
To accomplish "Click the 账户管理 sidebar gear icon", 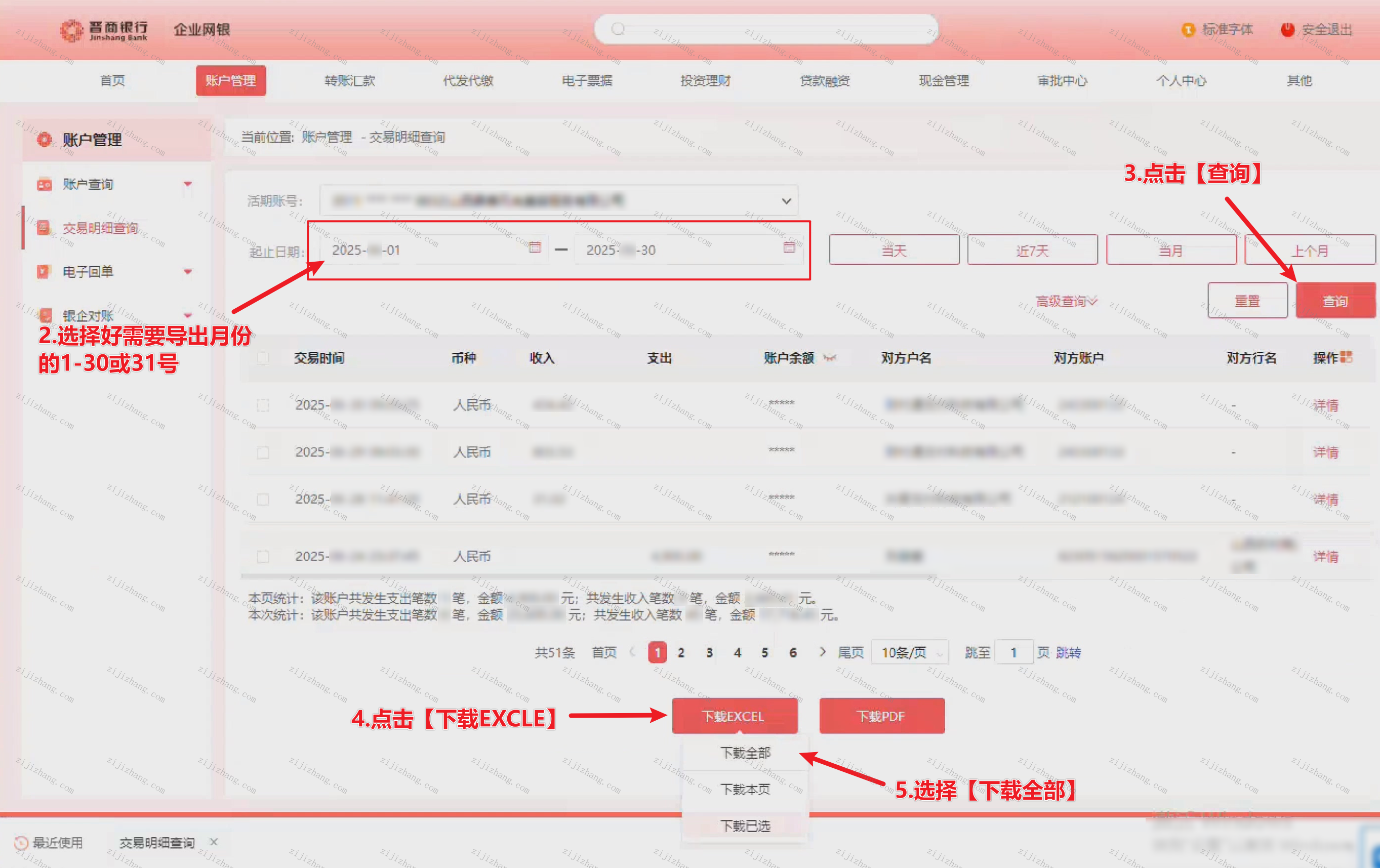I will point(44,140).
